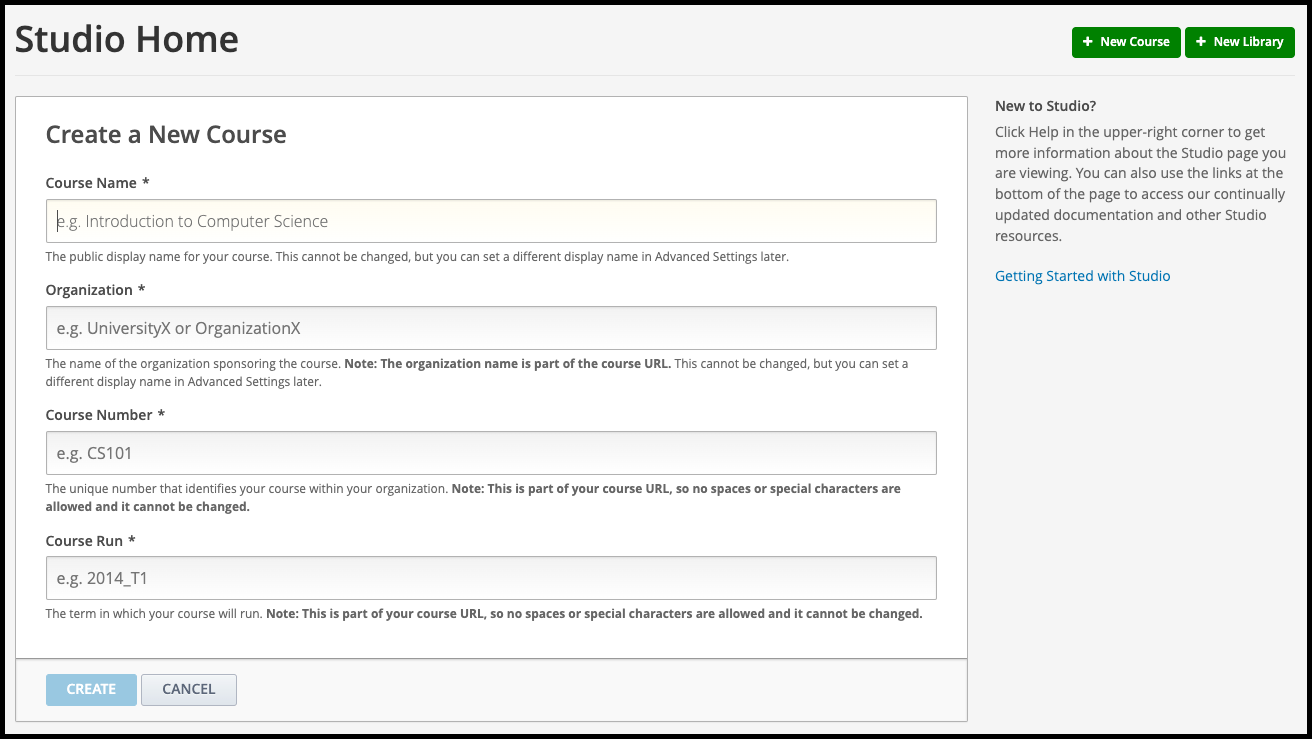Image resolution: width=1312 pixels, height=739 pixels.
Task: Click the New to Studio? sidebar heading
Action: click(x=1045, y=106)
